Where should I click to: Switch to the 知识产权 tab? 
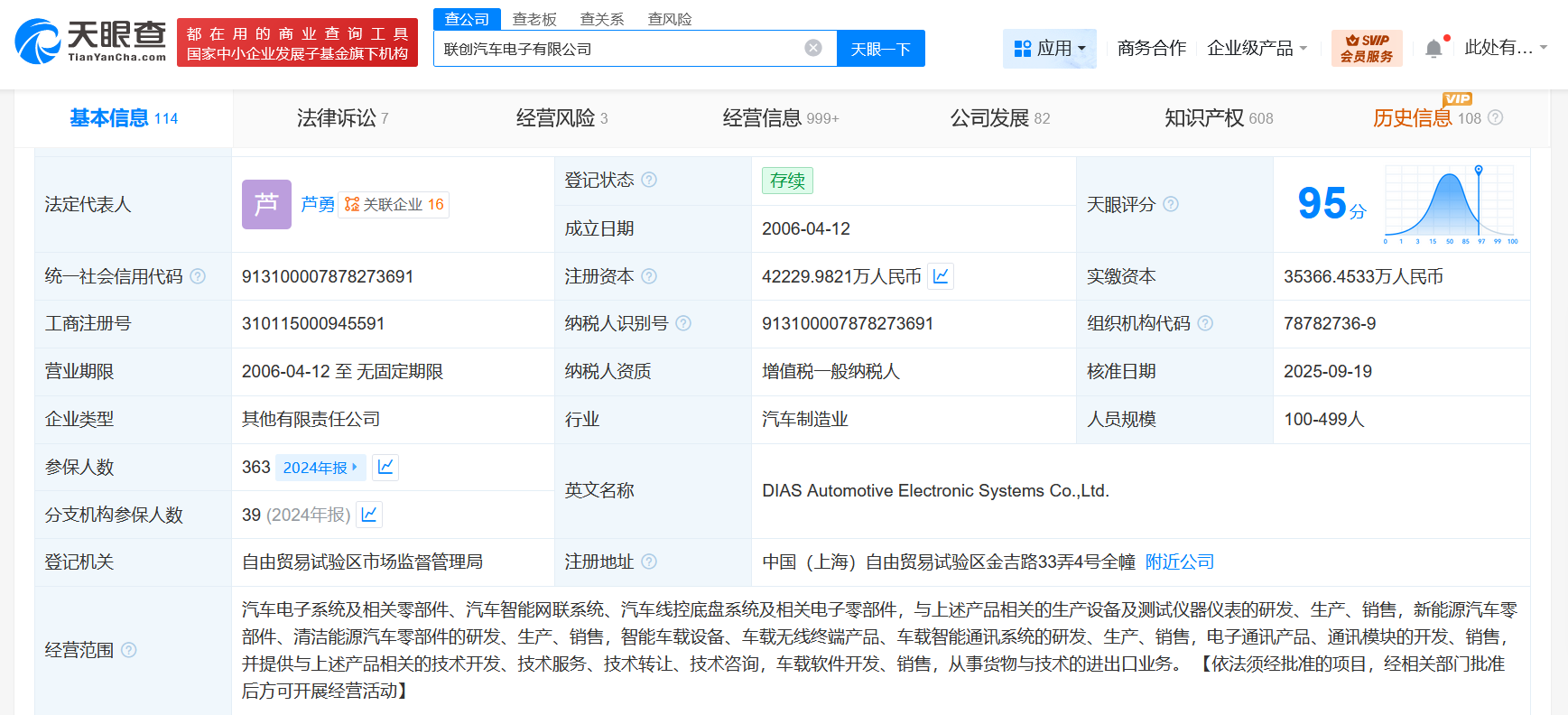pyautogui.click(x=1218, y=118)
